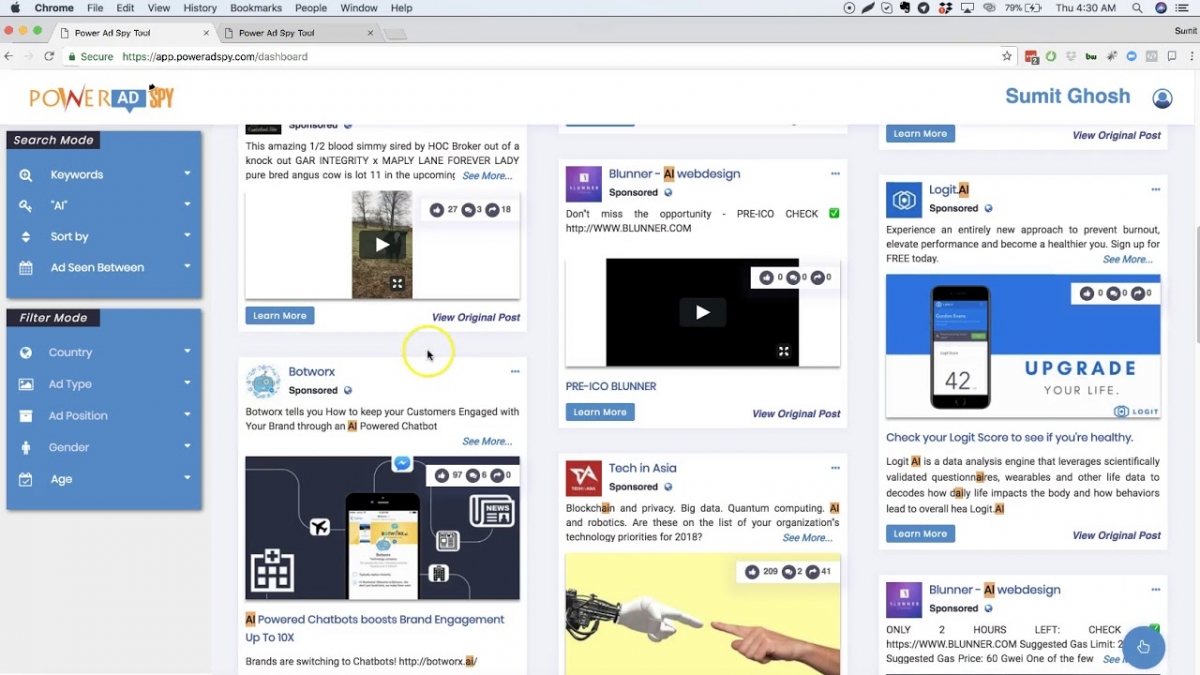The height and width of the screenshot is (675, 1200).
Task: Open the Ad Type filter dropdown
Action: (x=104, y=384)
